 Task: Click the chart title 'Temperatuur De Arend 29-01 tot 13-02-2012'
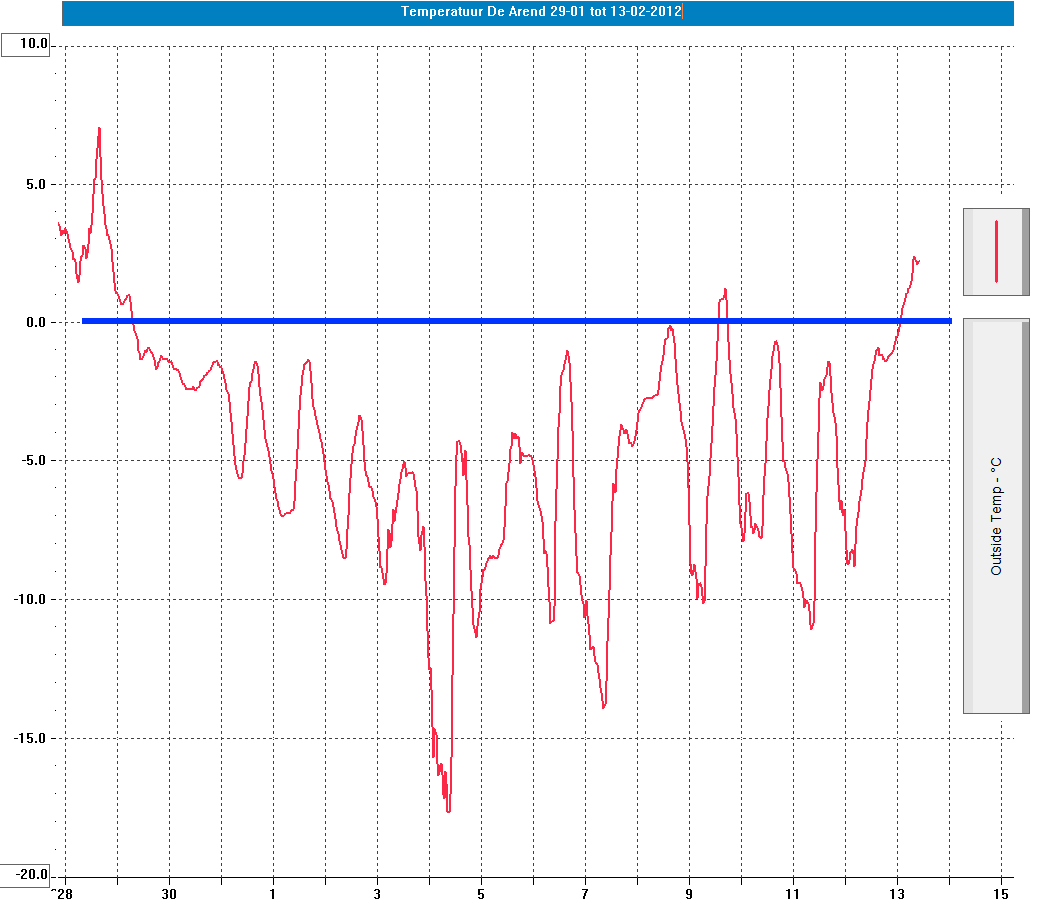tap(541, 11)
